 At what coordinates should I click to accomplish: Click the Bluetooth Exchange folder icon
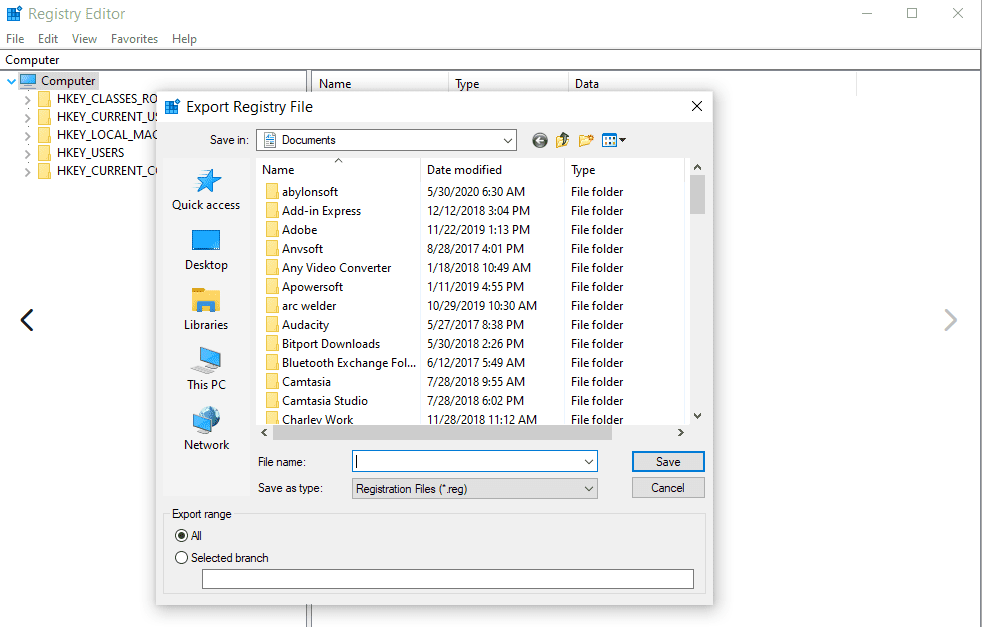click(x=272, y=363)
